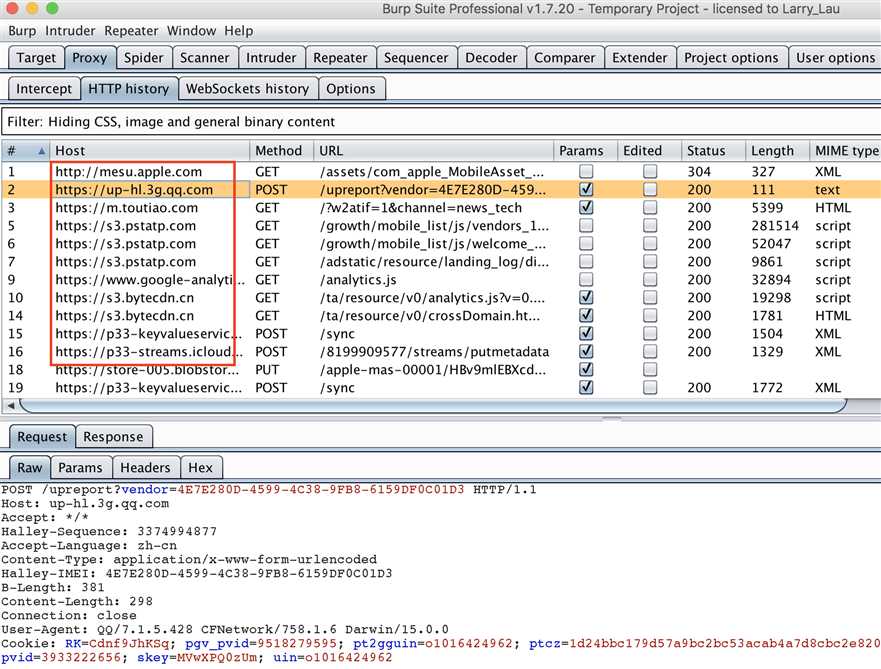Select the /ta/resource/v0/analytics.js request
Viewport: 881px width, 669px height.
[441, 297]
